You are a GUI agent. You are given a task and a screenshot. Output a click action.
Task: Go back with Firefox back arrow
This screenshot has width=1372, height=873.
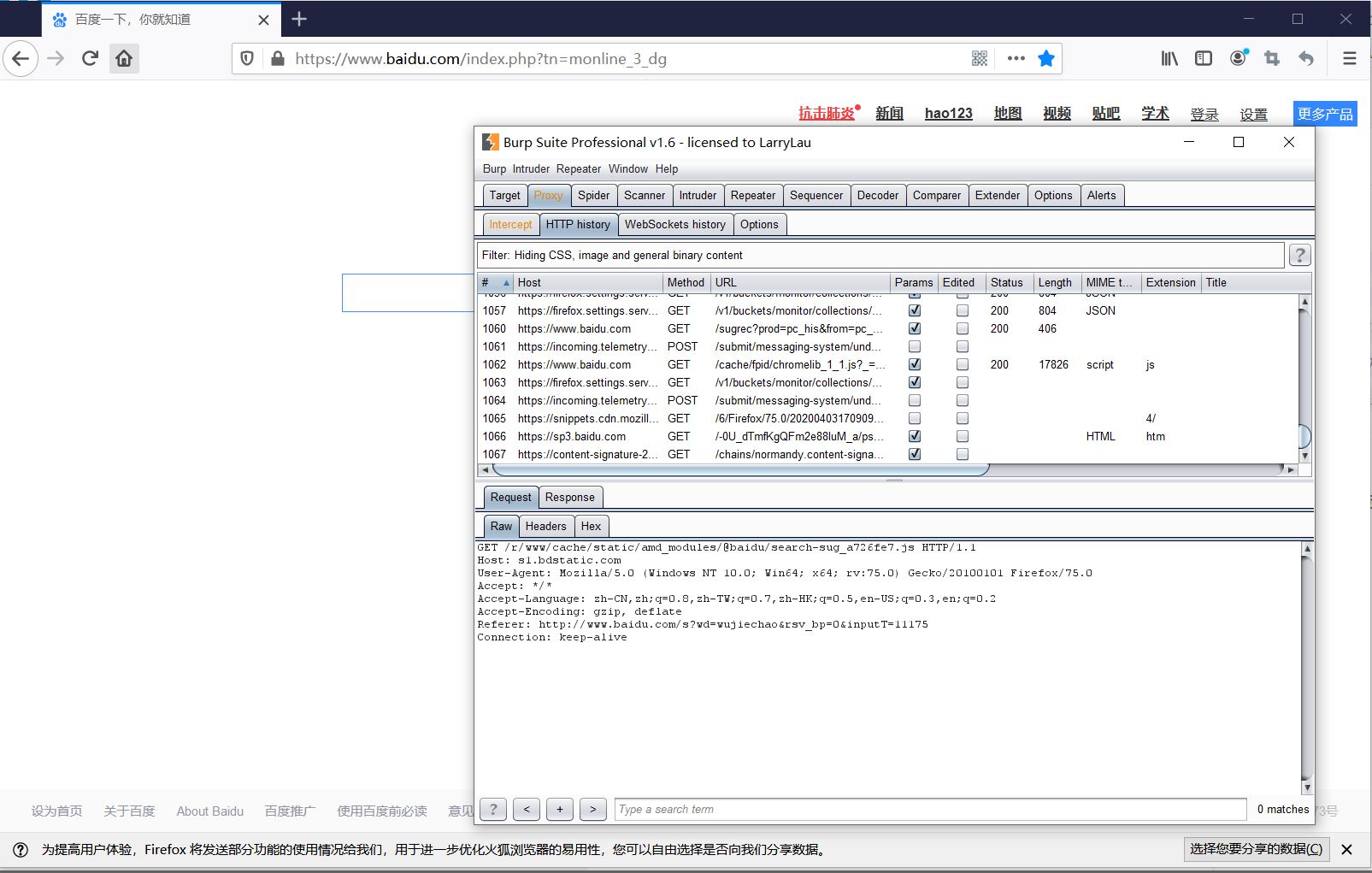pos(21,58)
